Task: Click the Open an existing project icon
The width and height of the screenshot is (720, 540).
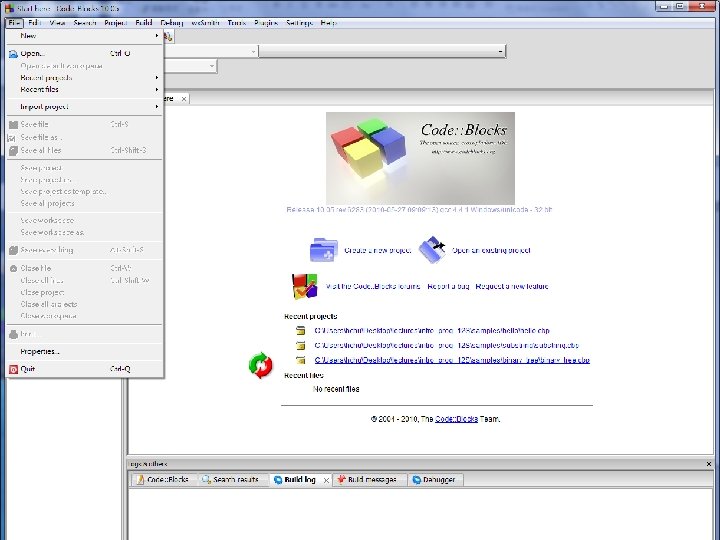Action: [x=433, y=250]
